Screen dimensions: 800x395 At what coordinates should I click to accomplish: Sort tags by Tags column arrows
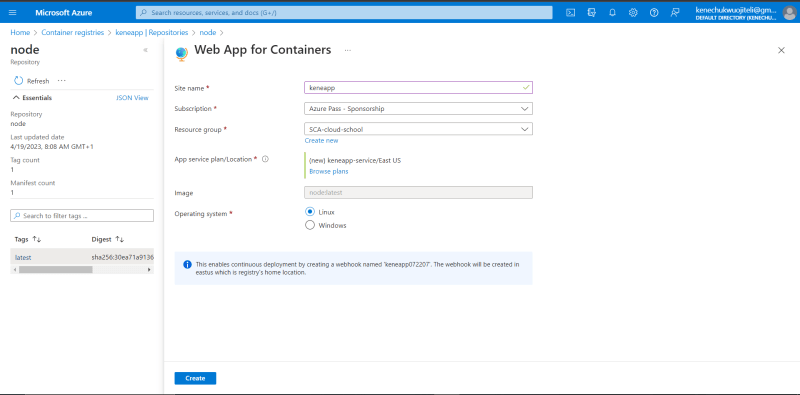pos(37,239)
